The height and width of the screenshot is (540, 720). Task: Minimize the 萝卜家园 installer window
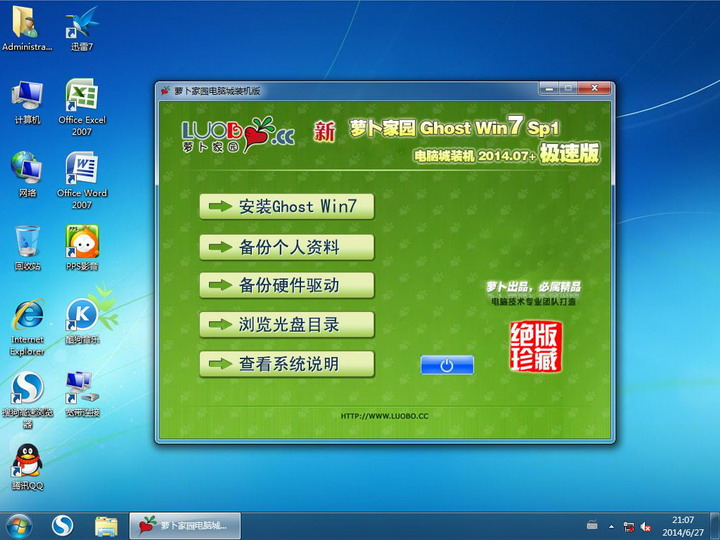tap(548, 88)
